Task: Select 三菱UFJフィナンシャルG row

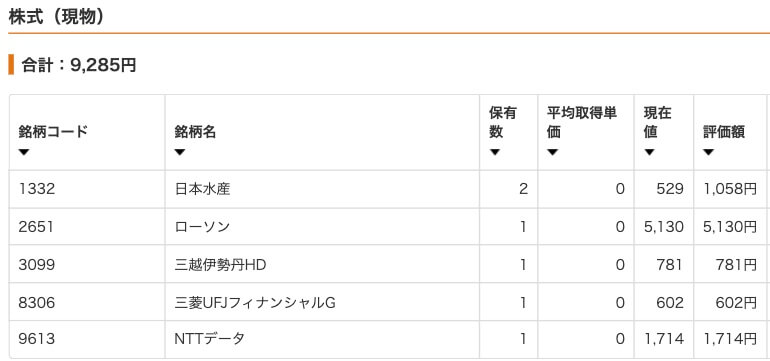Action: (x=389, y=303)
